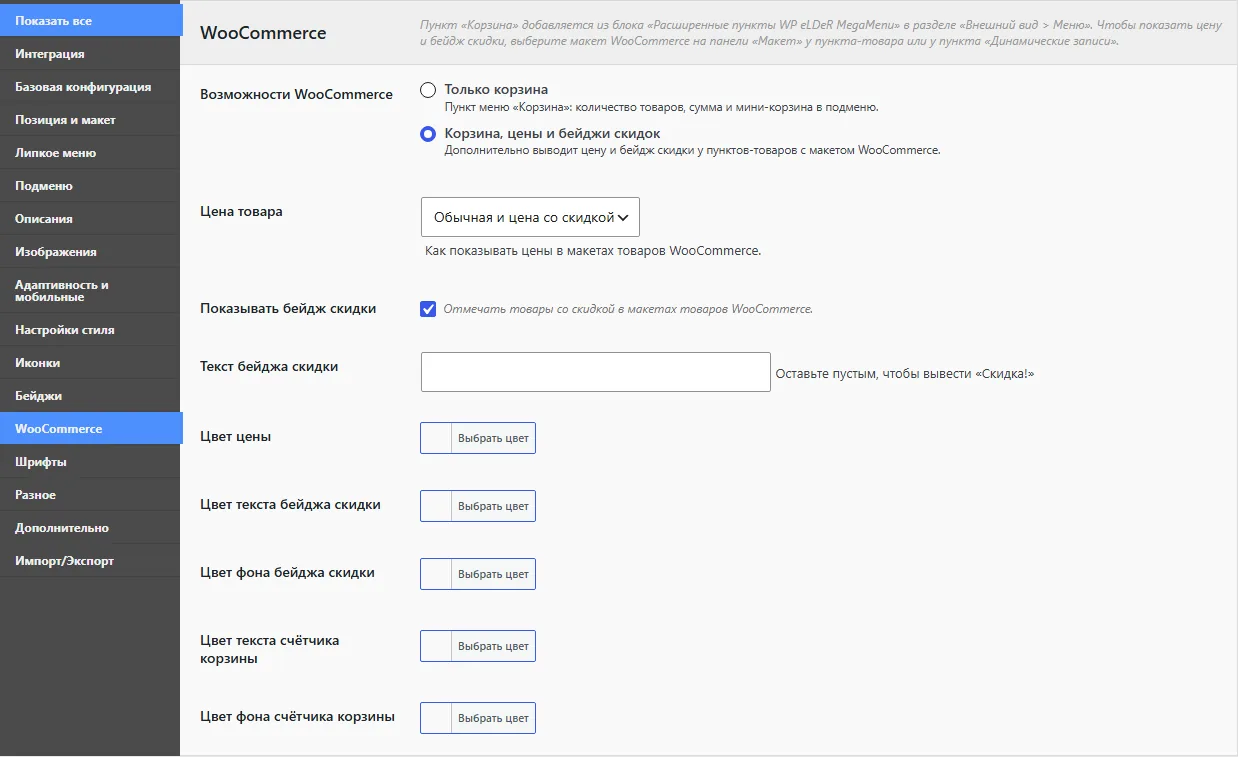Screen dimensions: 1238x757
Task: Click the Показывать бейдж скидки label
Action: [288, 309]
